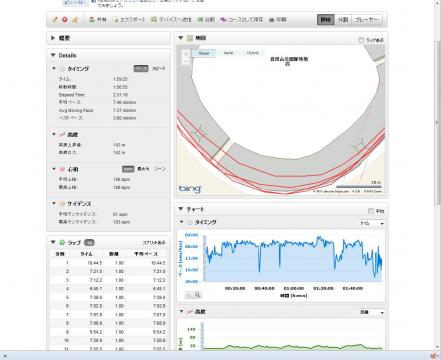Switch to the 分割 splits tab

[x=343, y=20]
